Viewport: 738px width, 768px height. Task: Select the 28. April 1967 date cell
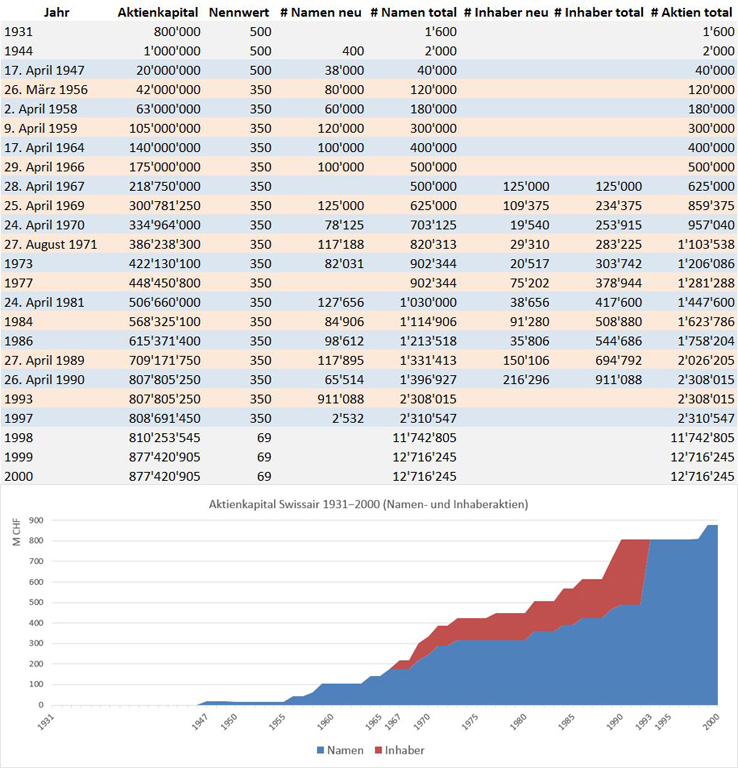click(44, 186)
